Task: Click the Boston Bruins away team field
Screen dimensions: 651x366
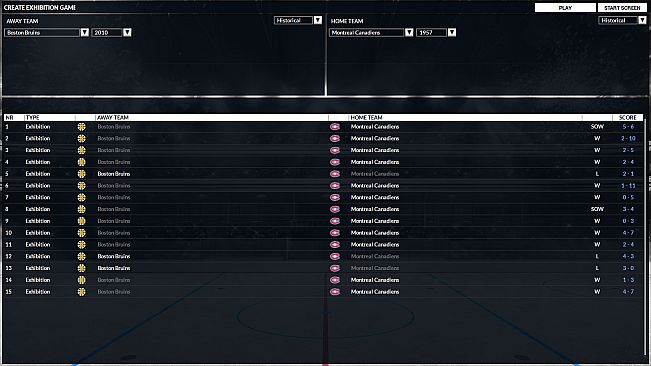Action: click(42, 32)
